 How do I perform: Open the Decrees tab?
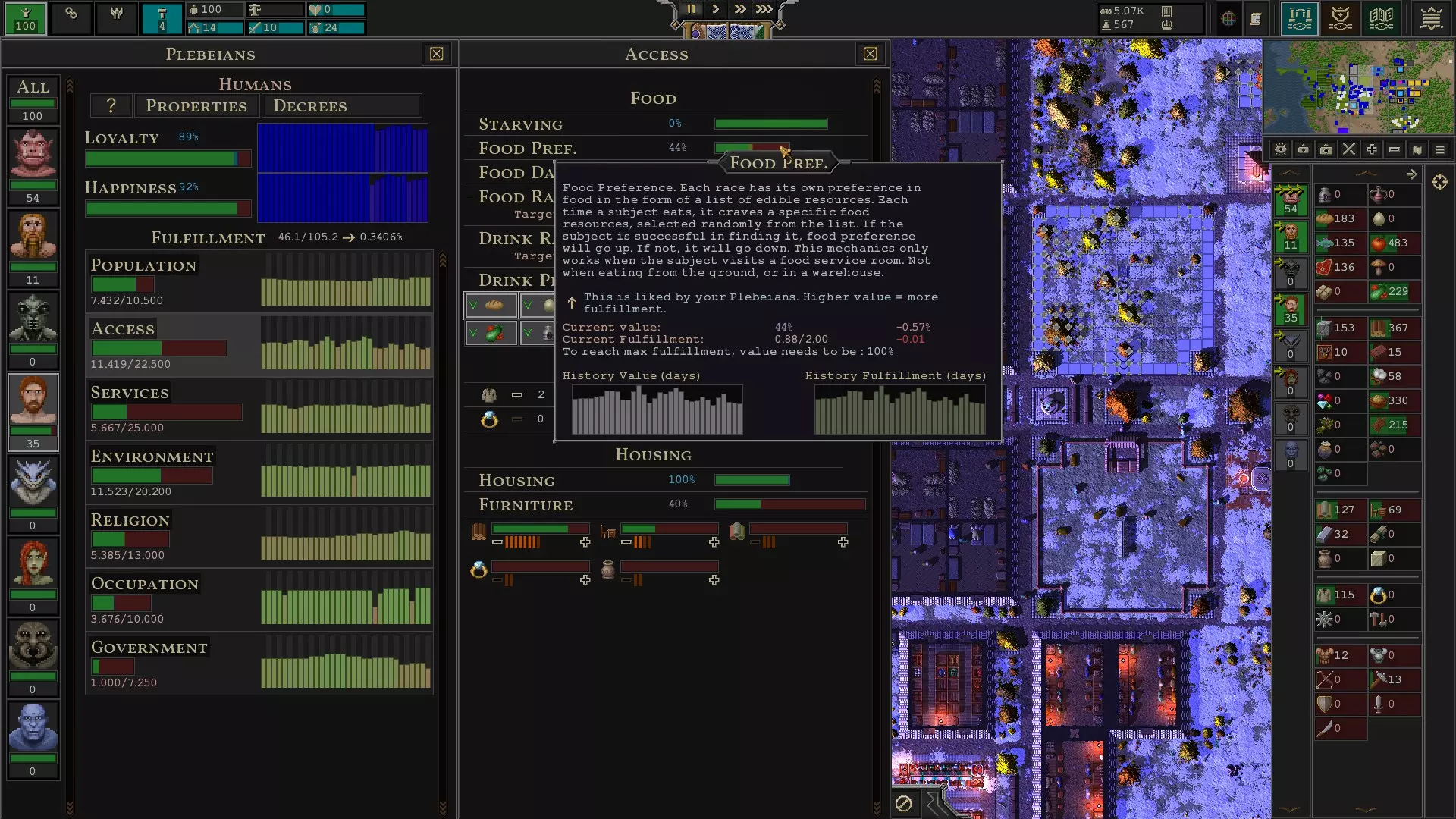pos(310,106)
